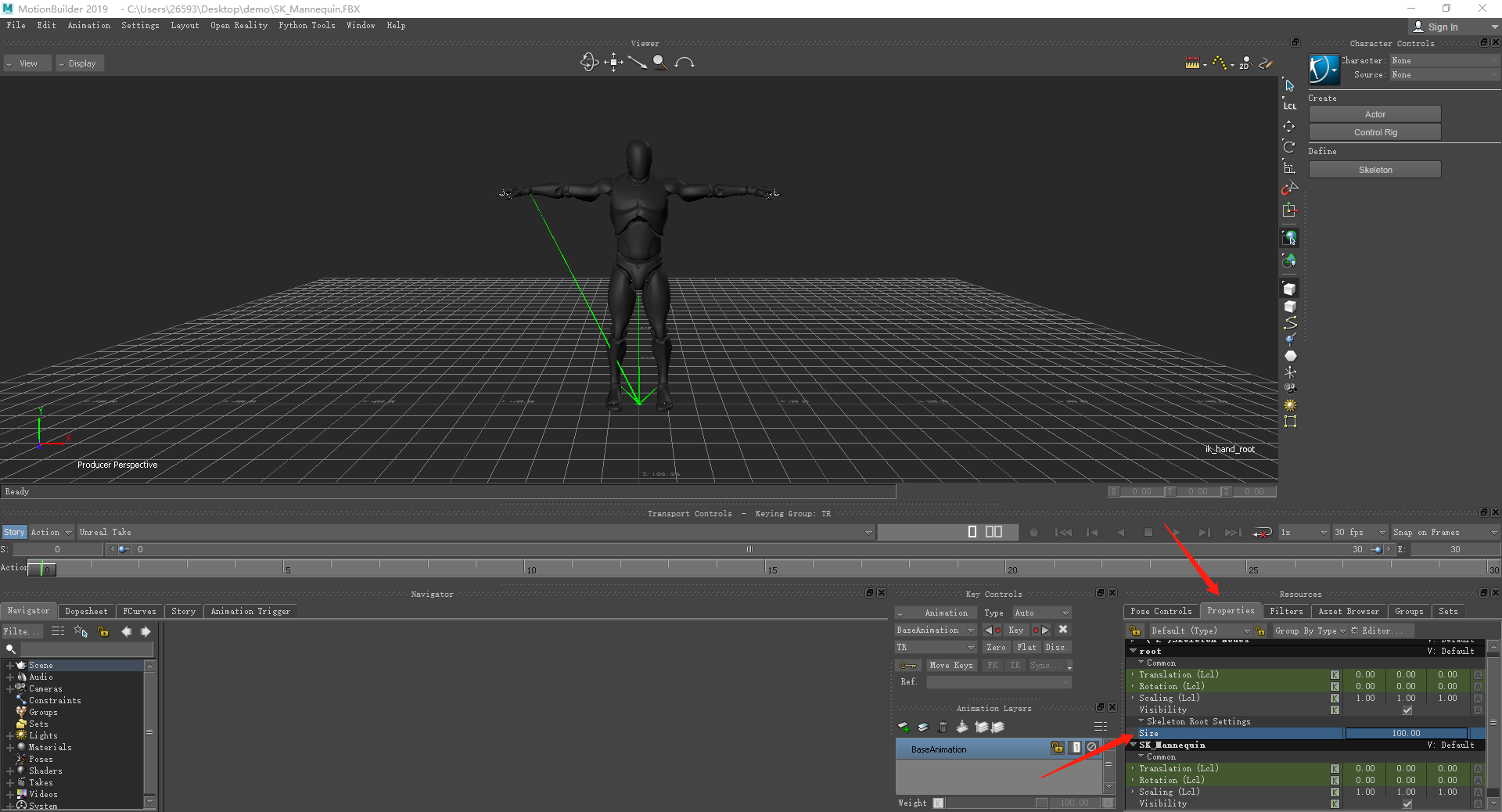Uncheck the Visibility checkbox for root
The image size is (1502, 812).
(x=1407, y=710)
